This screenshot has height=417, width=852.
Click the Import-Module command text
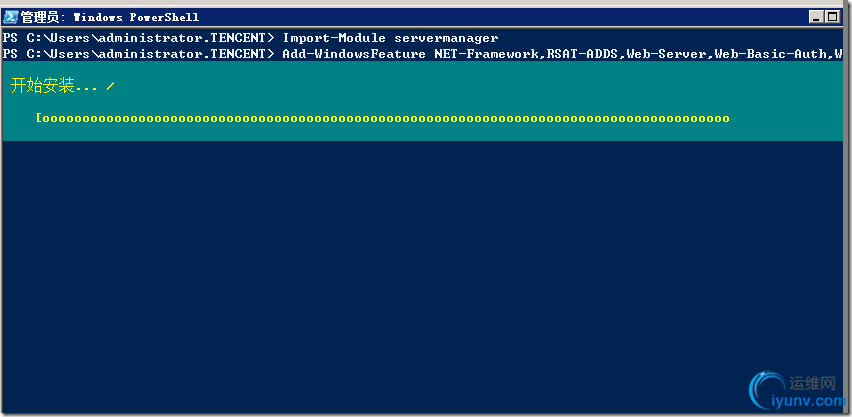(334, 38)
